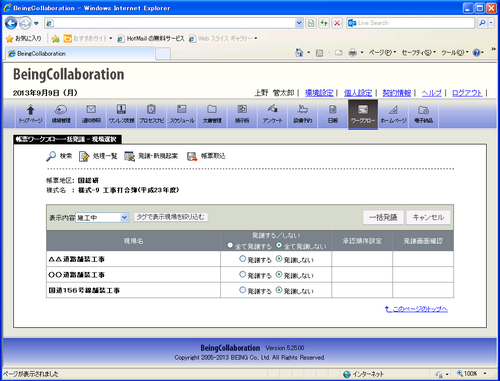Viewport: 500px width, 381px height.
Task: Select 発議する for △△道路舗装工事
Action: pos(243,259)
